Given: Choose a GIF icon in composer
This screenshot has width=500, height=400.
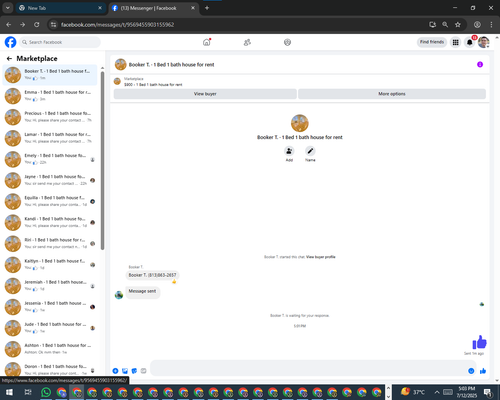Looking at the screenshot, I should tap(143, 371).
